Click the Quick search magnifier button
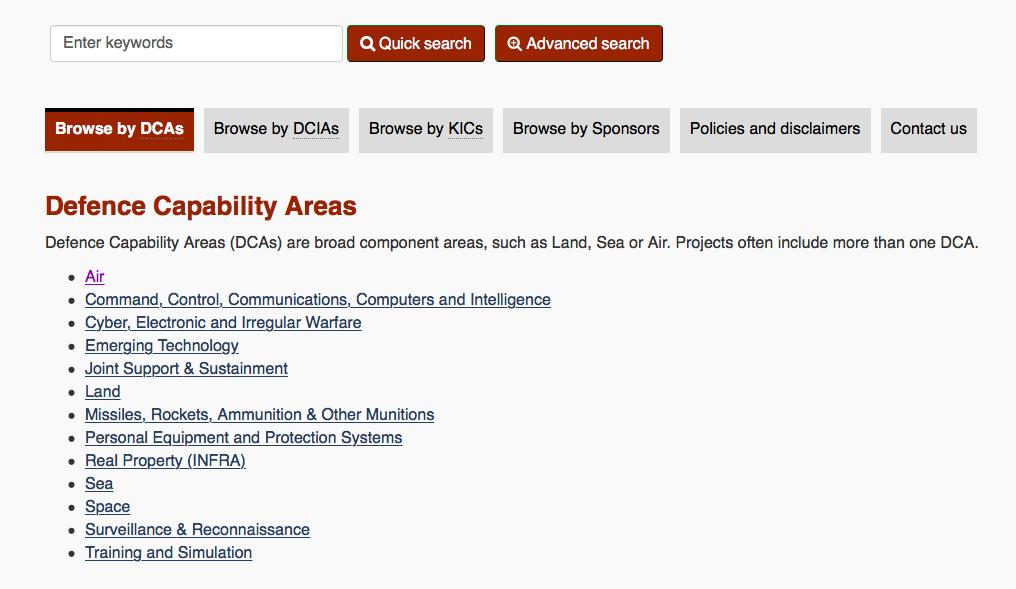 pos(415,43)
